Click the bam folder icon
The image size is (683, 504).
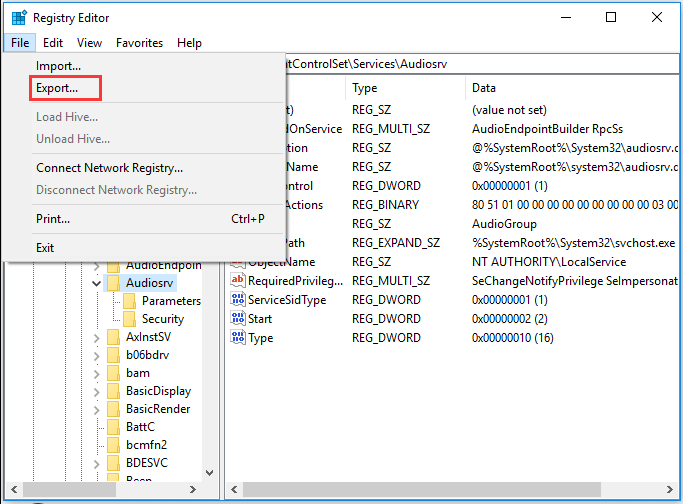pos(113,373)
